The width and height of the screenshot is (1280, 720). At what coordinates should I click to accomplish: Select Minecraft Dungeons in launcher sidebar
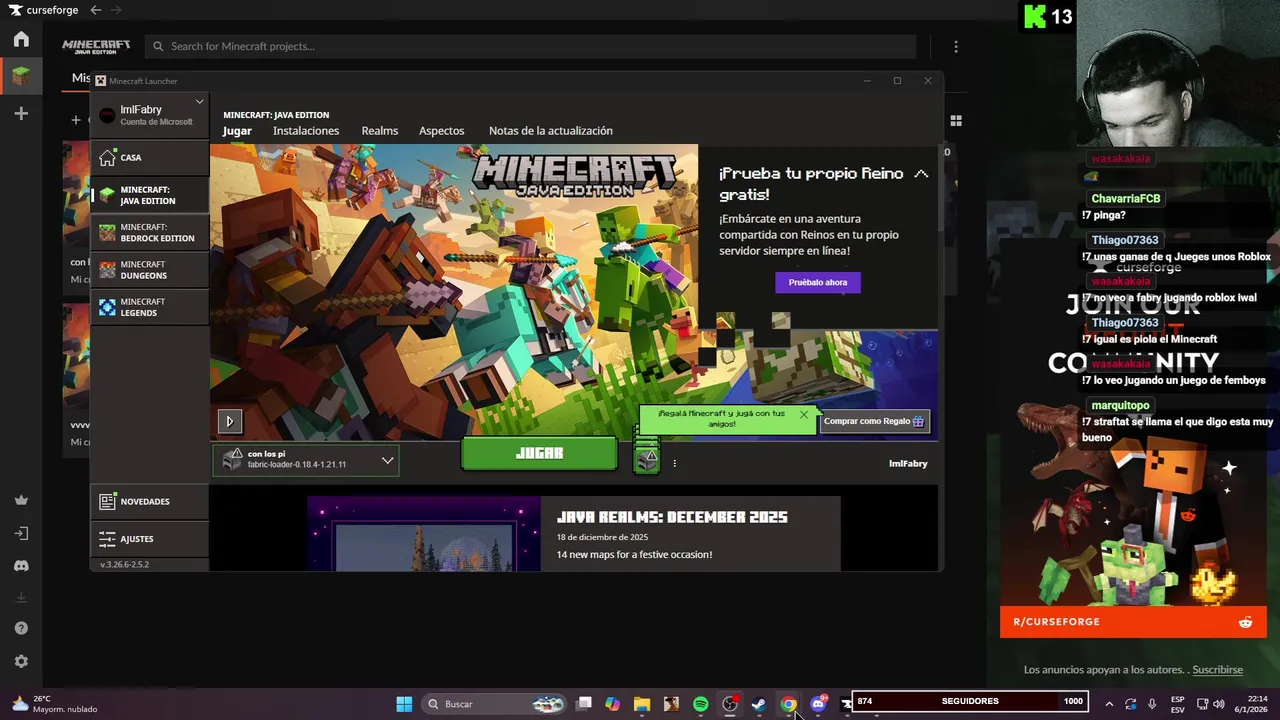(150, 270)
